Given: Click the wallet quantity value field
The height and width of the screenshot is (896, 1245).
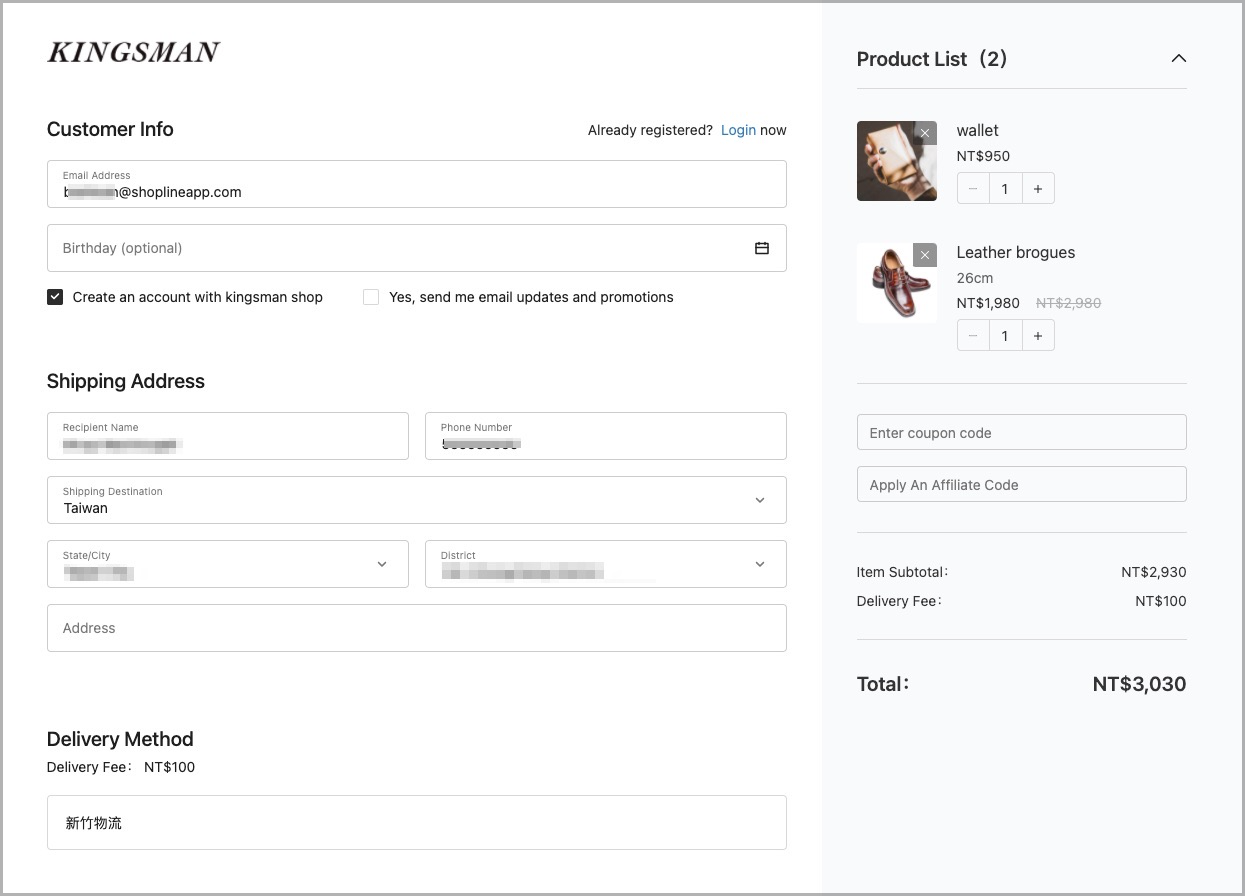Looking at the screenshot, I should tap(1005, 188).
